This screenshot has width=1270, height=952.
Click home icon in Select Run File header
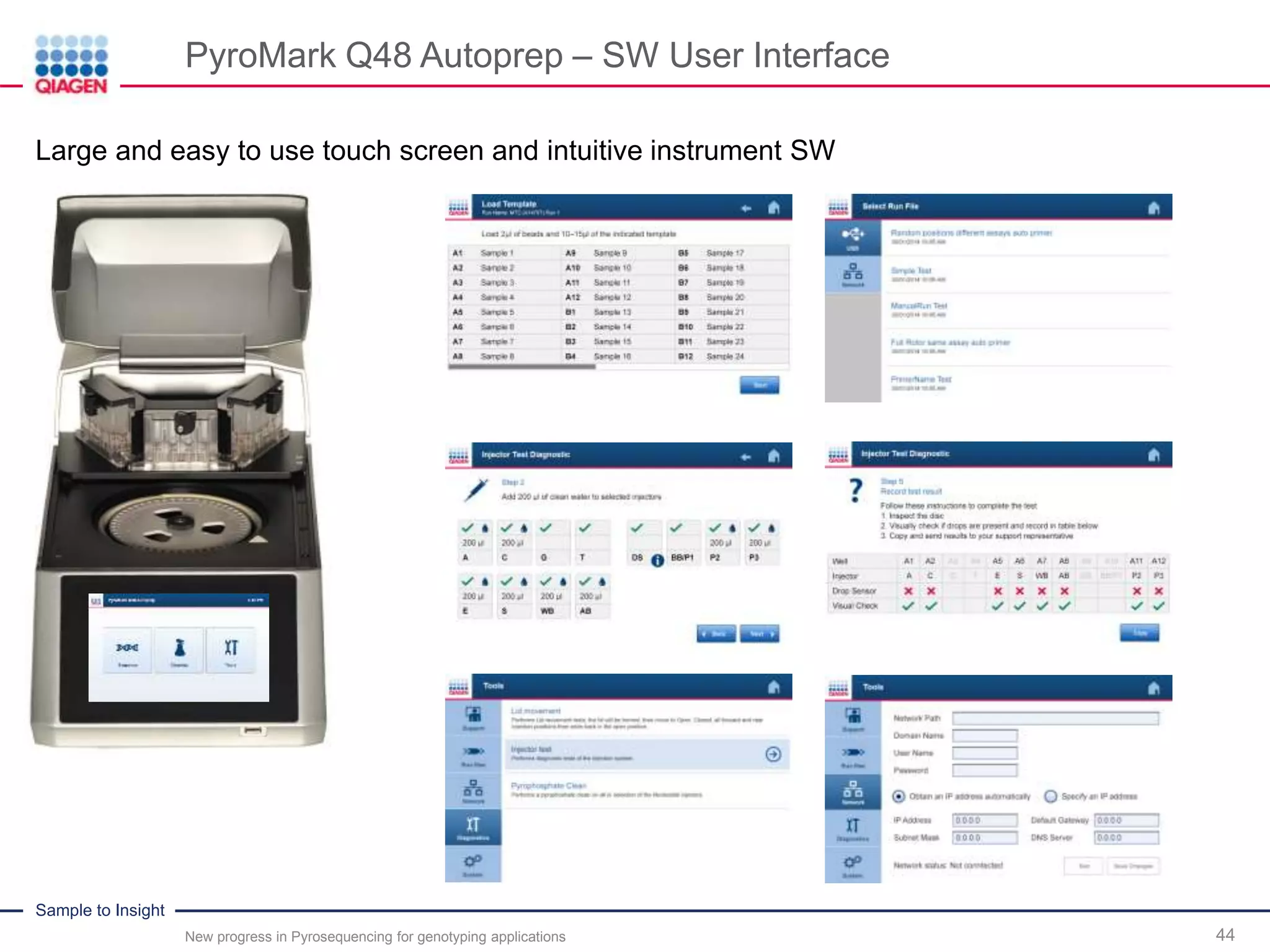tap(1153, 208)
